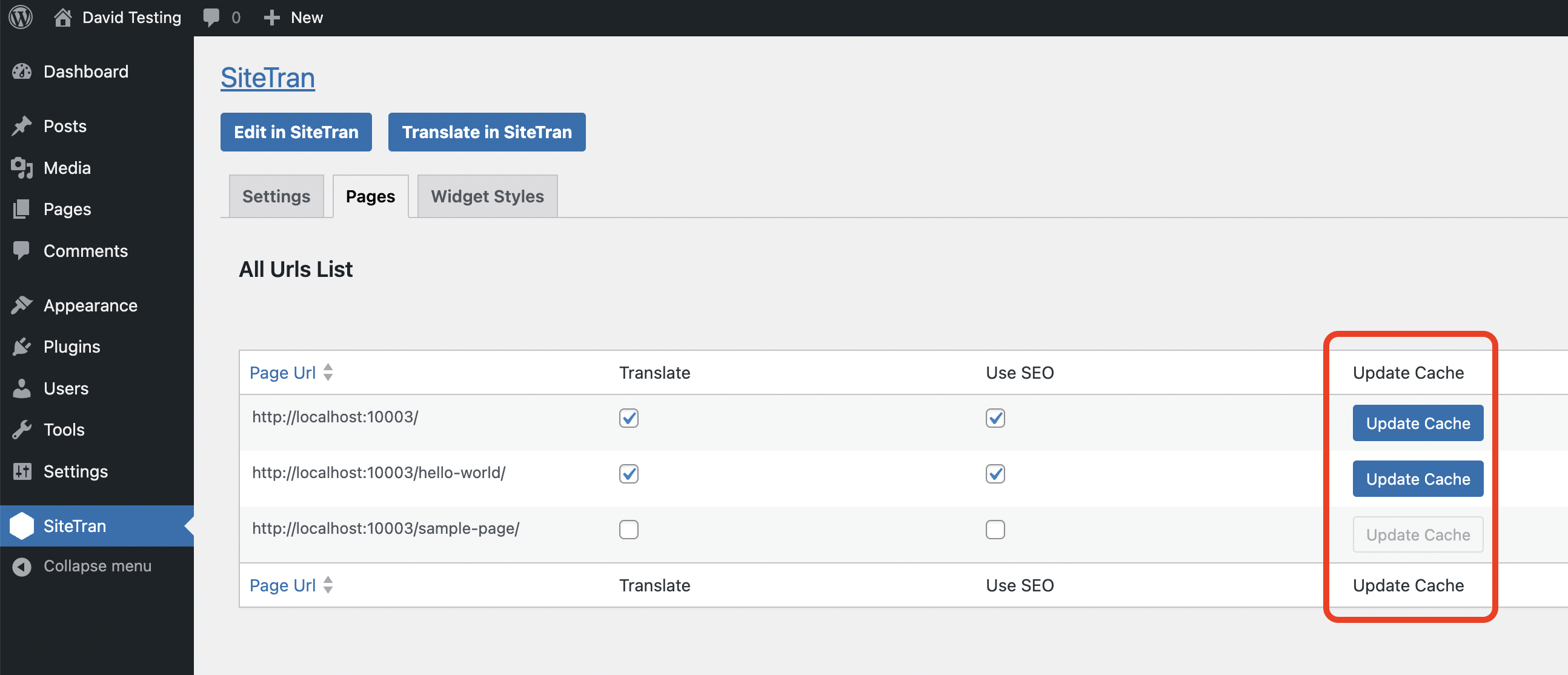Open Plugins menu item
This screenshot has width=1568, height=675.
(72, 347)
